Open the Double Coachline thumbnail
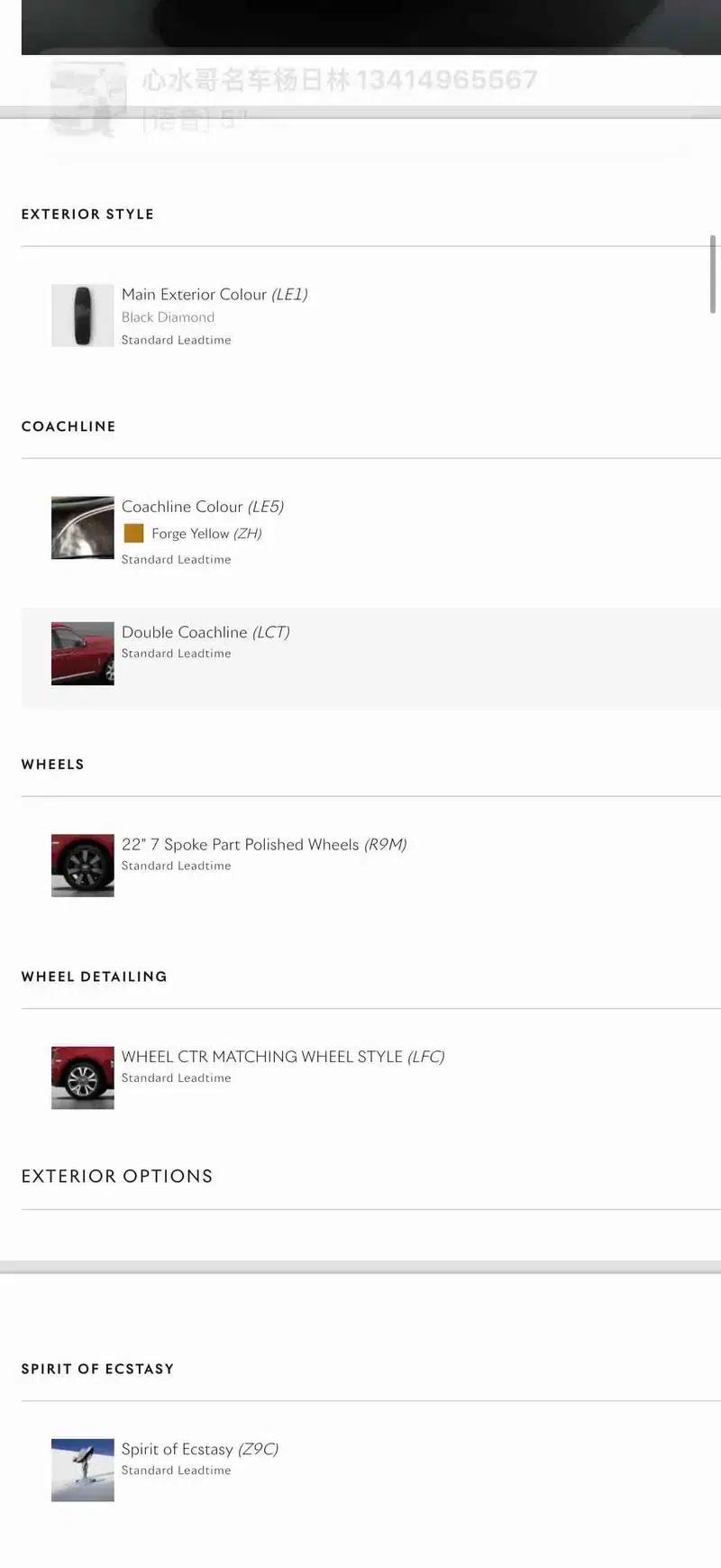 click(x=82, y=654)
